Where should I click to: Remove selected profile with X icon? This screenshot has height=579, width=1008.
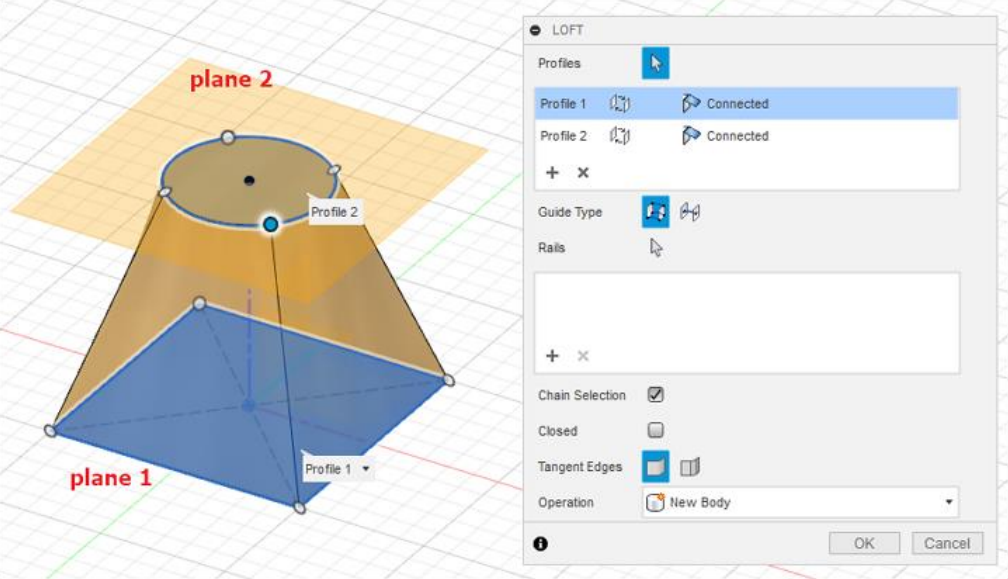pyautogui.click(x=583, y=172)
